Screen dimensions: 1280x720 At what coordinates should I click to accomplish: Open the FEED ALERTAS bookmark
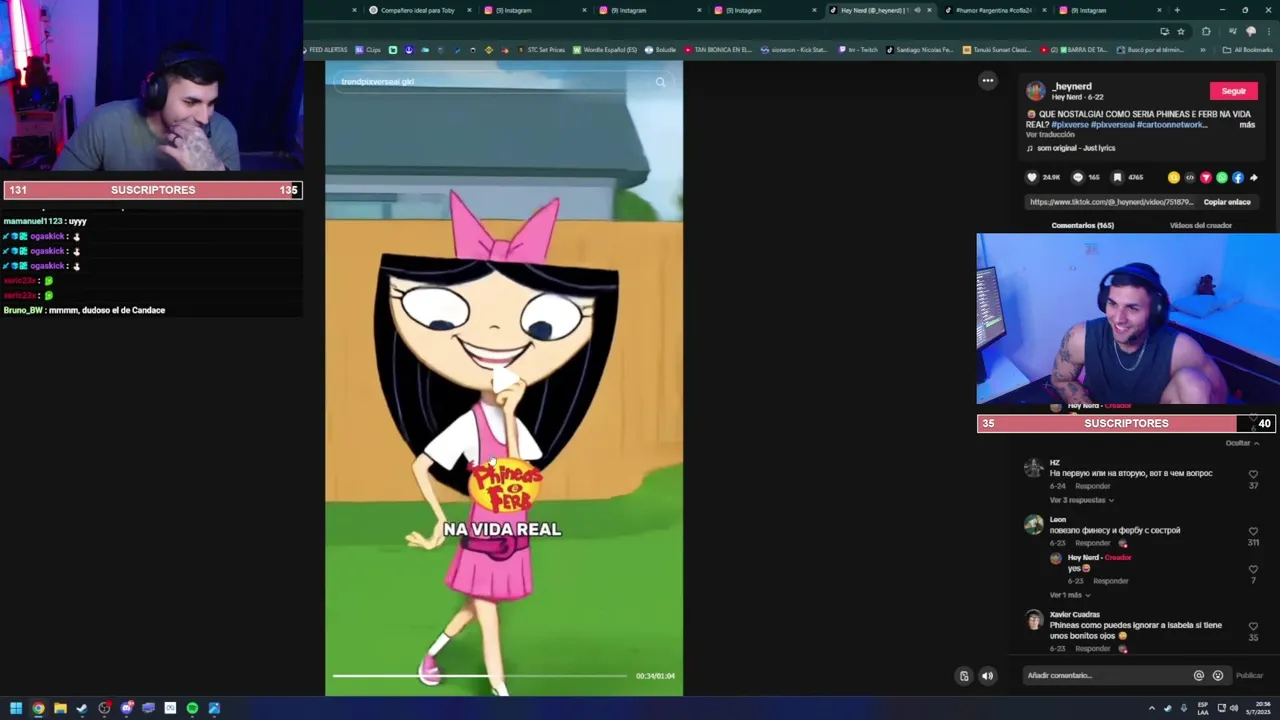(325, 50)
